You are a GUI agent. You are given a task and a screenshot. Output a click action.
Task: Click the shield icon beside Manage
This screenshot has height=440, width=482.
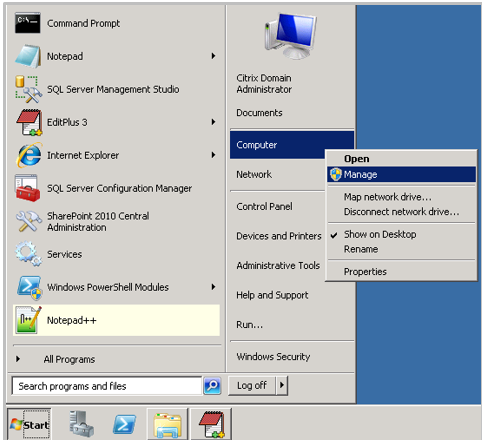336,174
